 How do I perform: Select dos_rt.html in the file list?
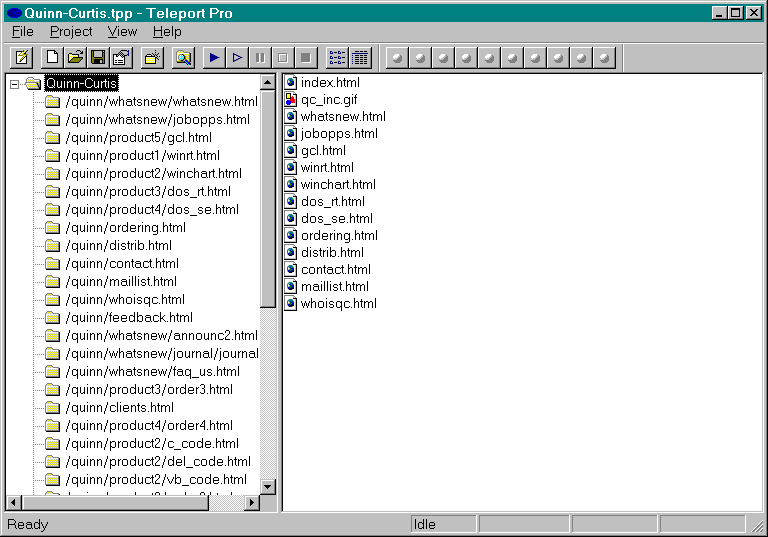(333, 201)
